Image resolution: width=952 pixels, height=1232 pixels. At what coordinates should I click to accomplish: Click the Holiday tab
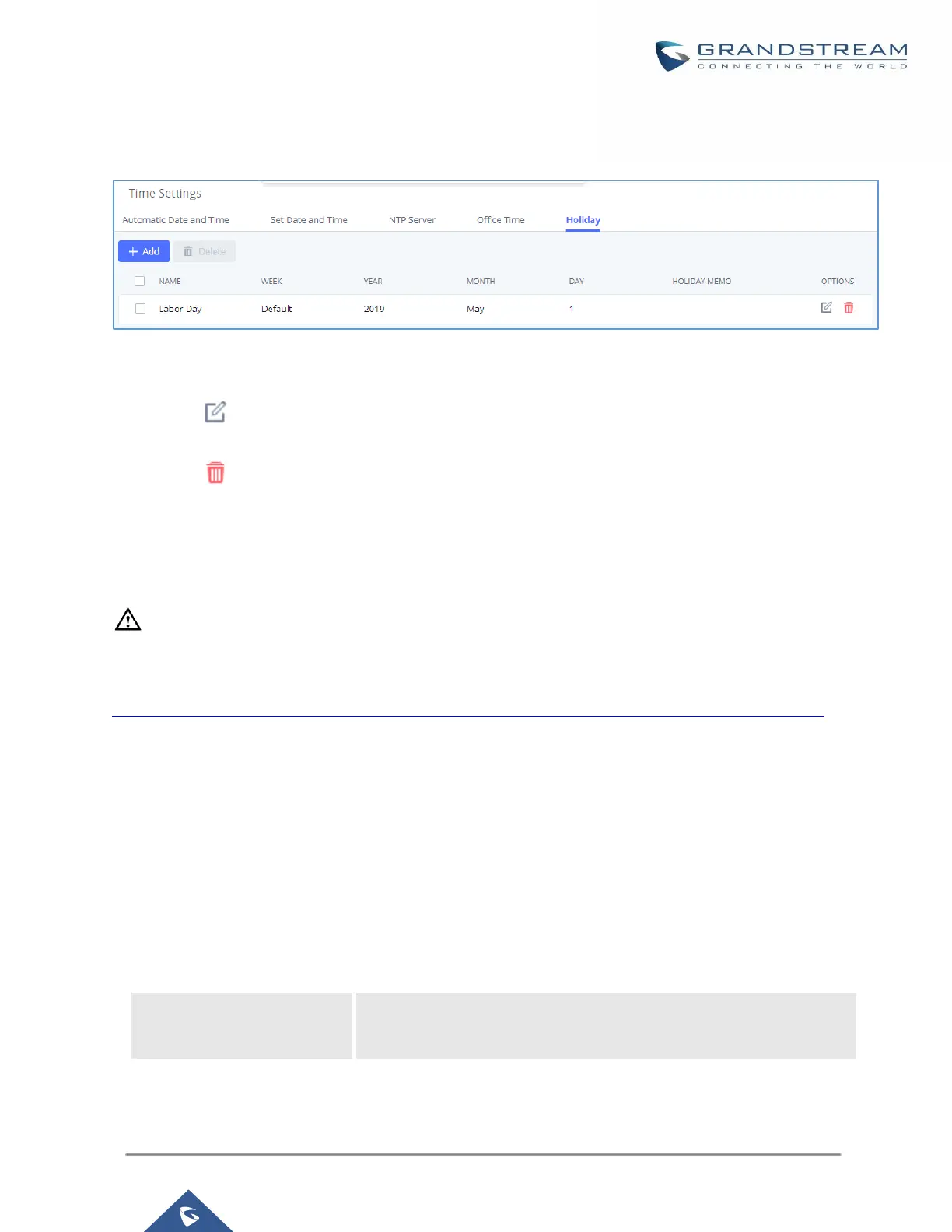click(583, 220)
